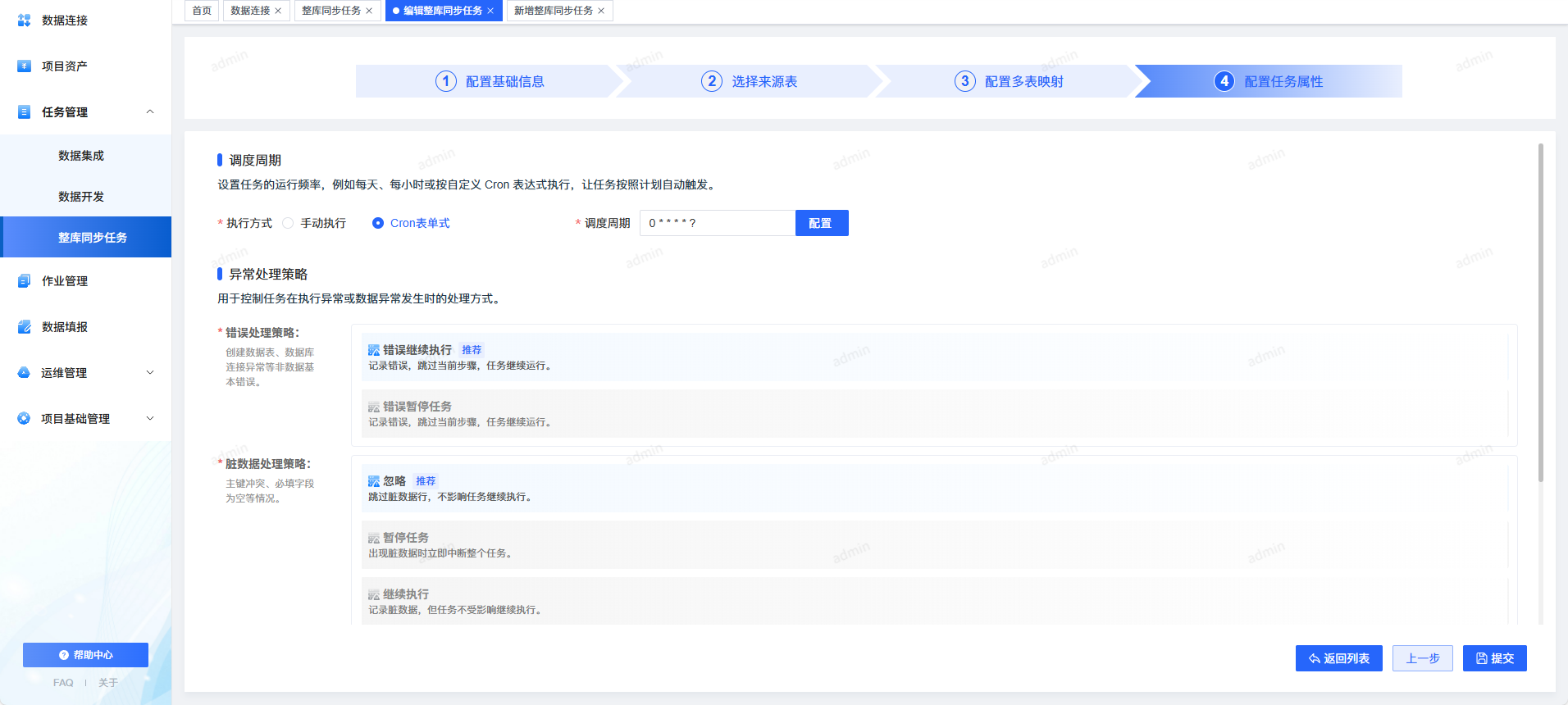Open the FAQ link
The image size is (1568, 705).
[x=63, y=683]
